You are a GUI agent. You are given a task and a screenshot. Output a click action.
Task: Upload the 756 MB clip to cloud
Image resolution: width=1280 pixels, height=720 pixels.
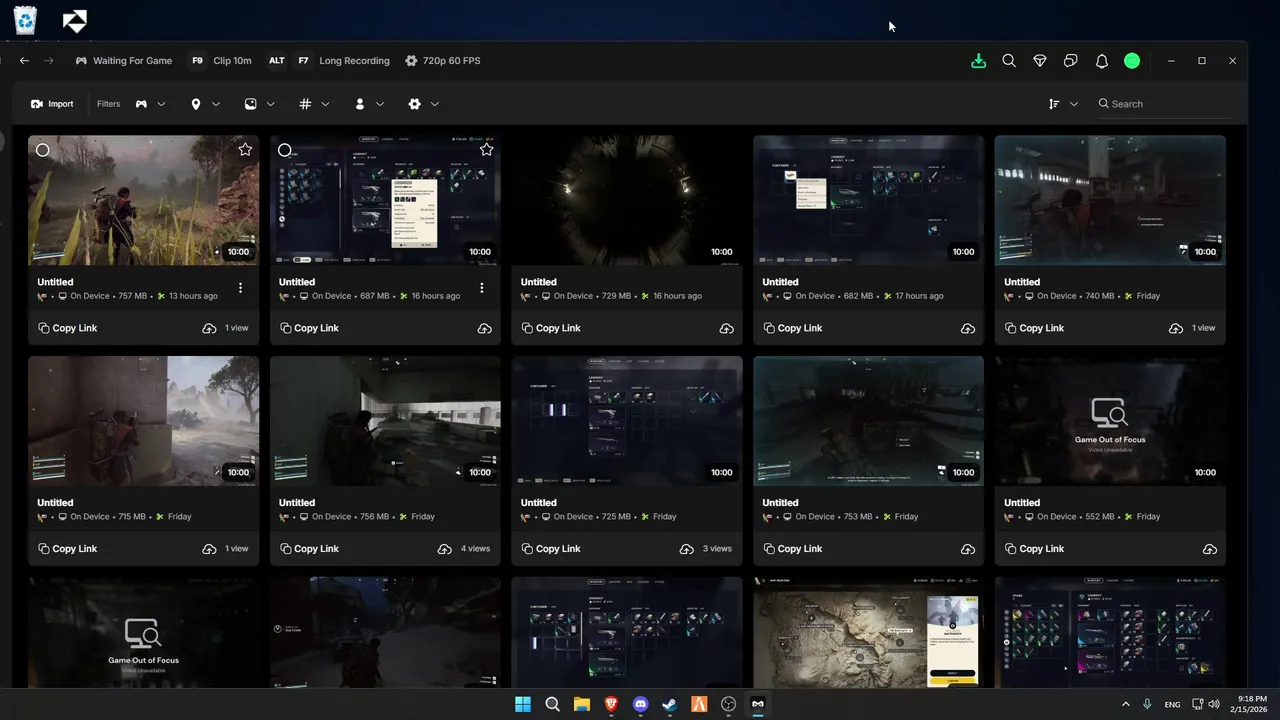[445, 549]
